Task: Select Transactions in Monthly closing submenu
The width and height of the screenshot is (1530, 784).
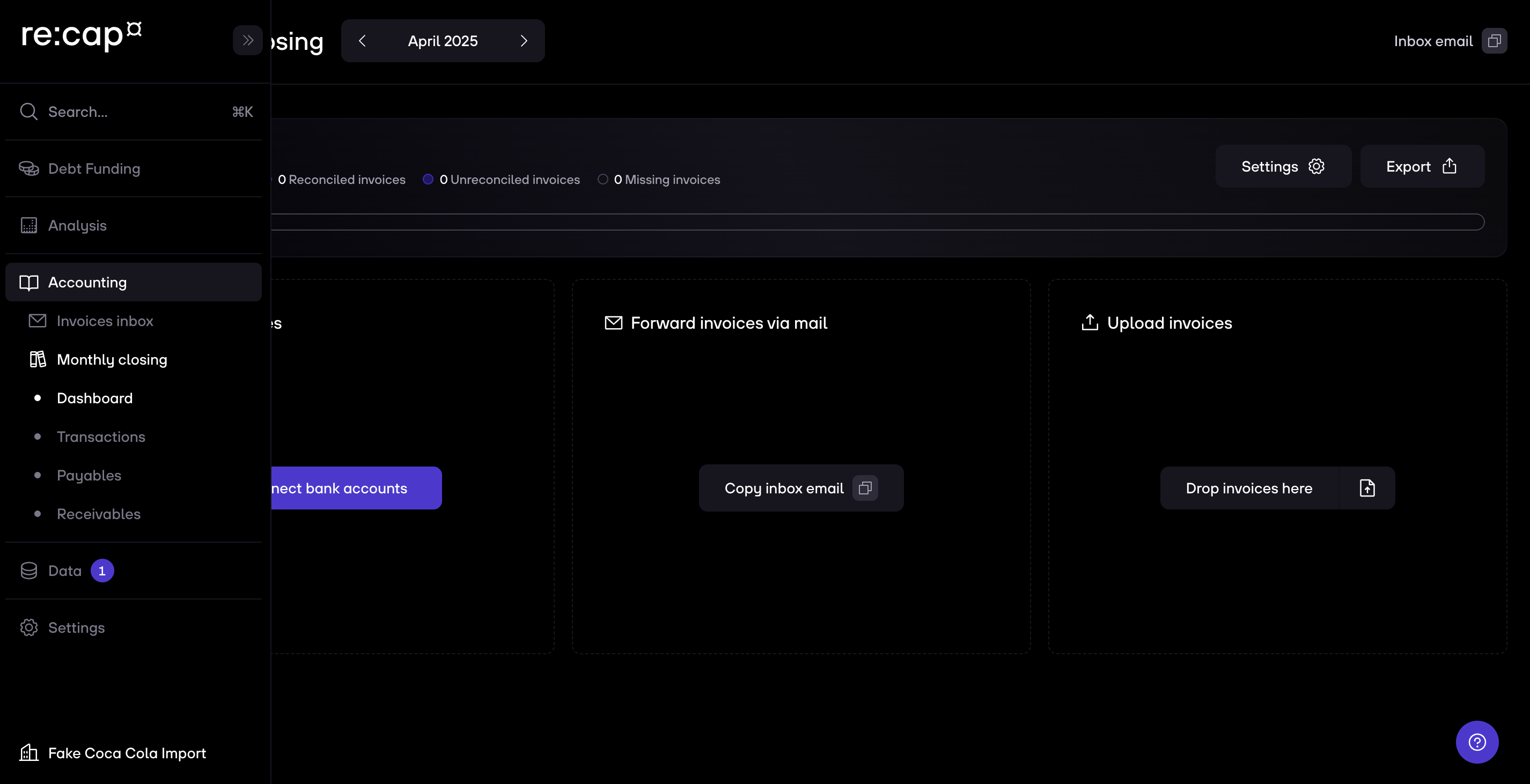Action: coord(101,437)
